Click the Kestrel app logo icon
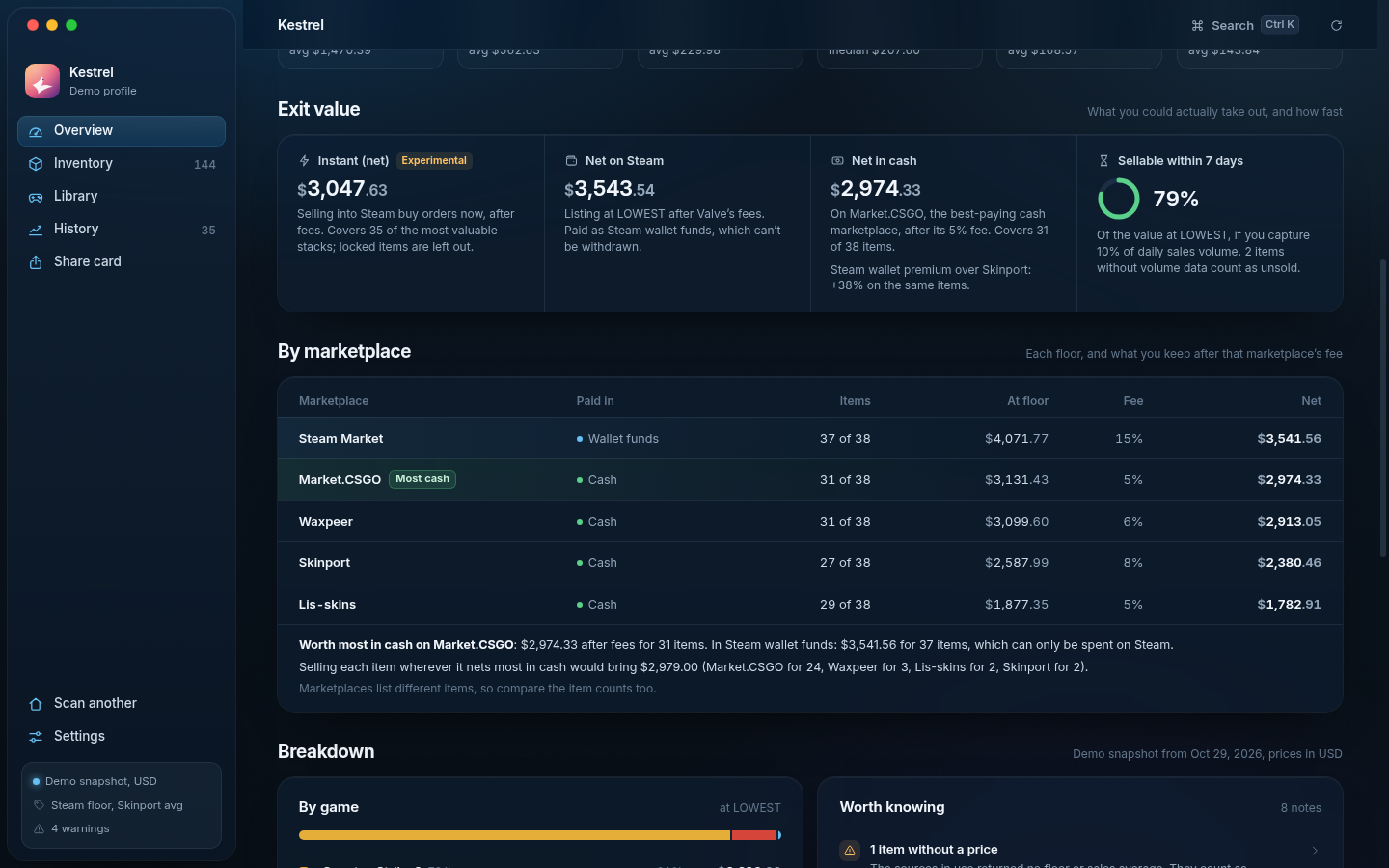This screenshot has width=1389, height=868. click(42, 81)
